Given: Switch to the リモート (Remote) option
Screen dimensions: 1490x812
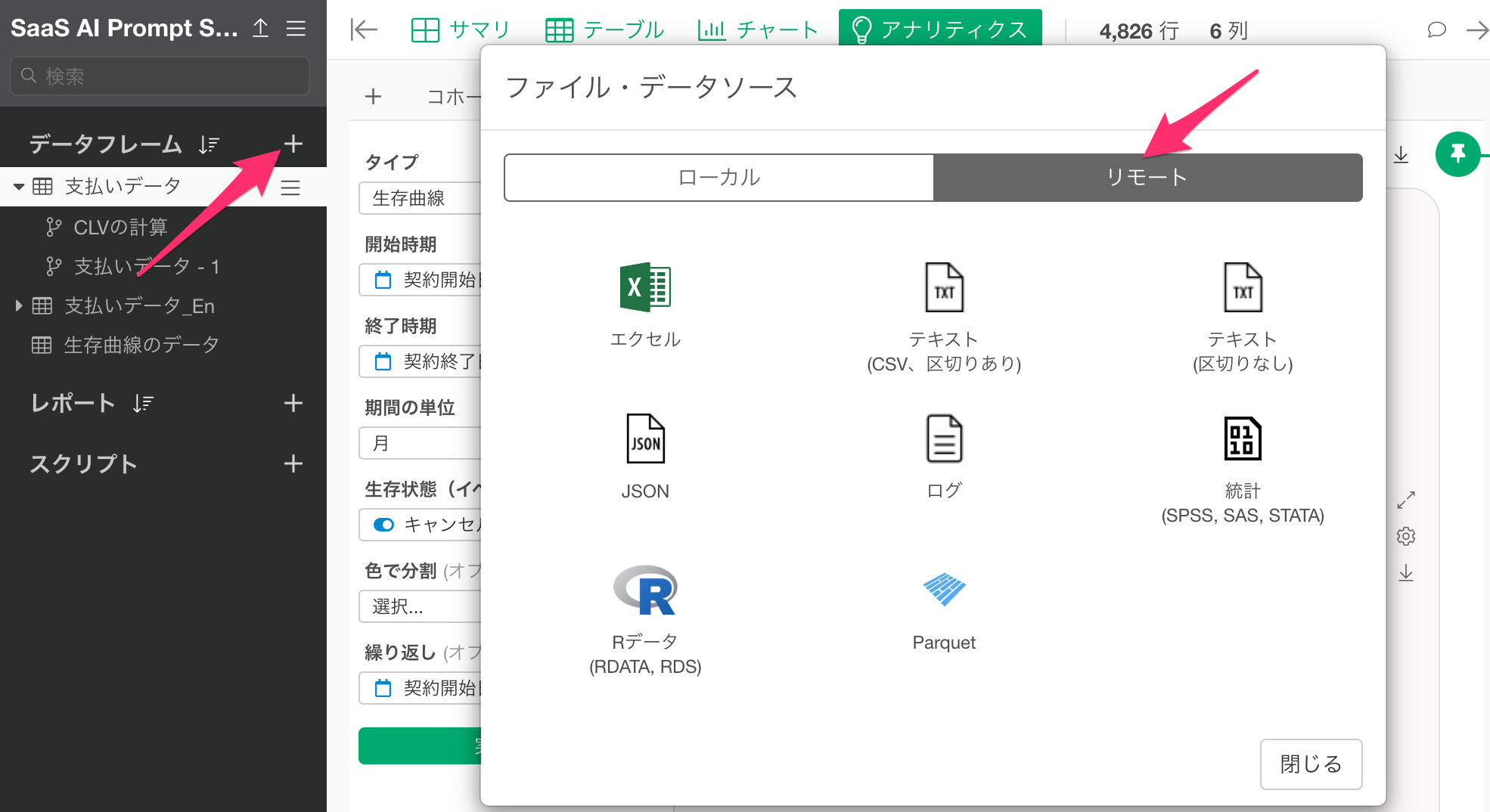Looking at the screenshot, I should pyautogui.click(x=1148, y=178).
